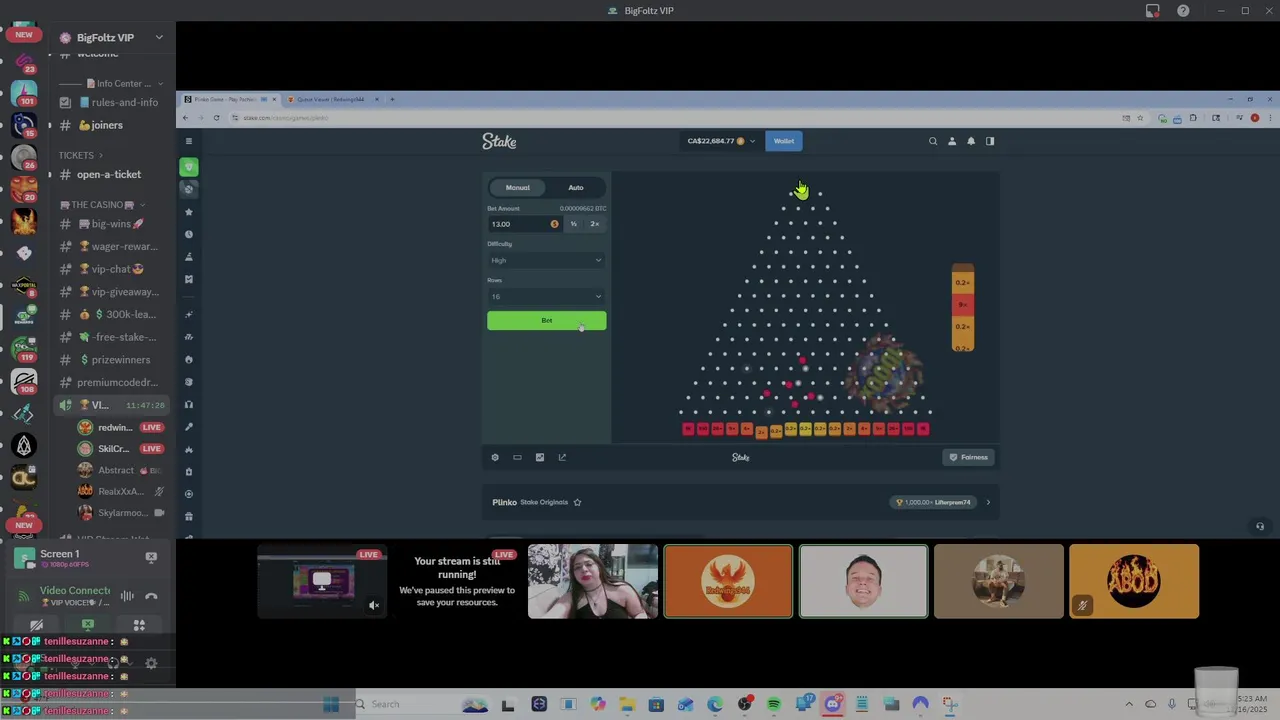The width and height of the screenshot is (1280, 720).
Task: Open search on Stake site
Action: pyautogui.click(x=933, y=141)
